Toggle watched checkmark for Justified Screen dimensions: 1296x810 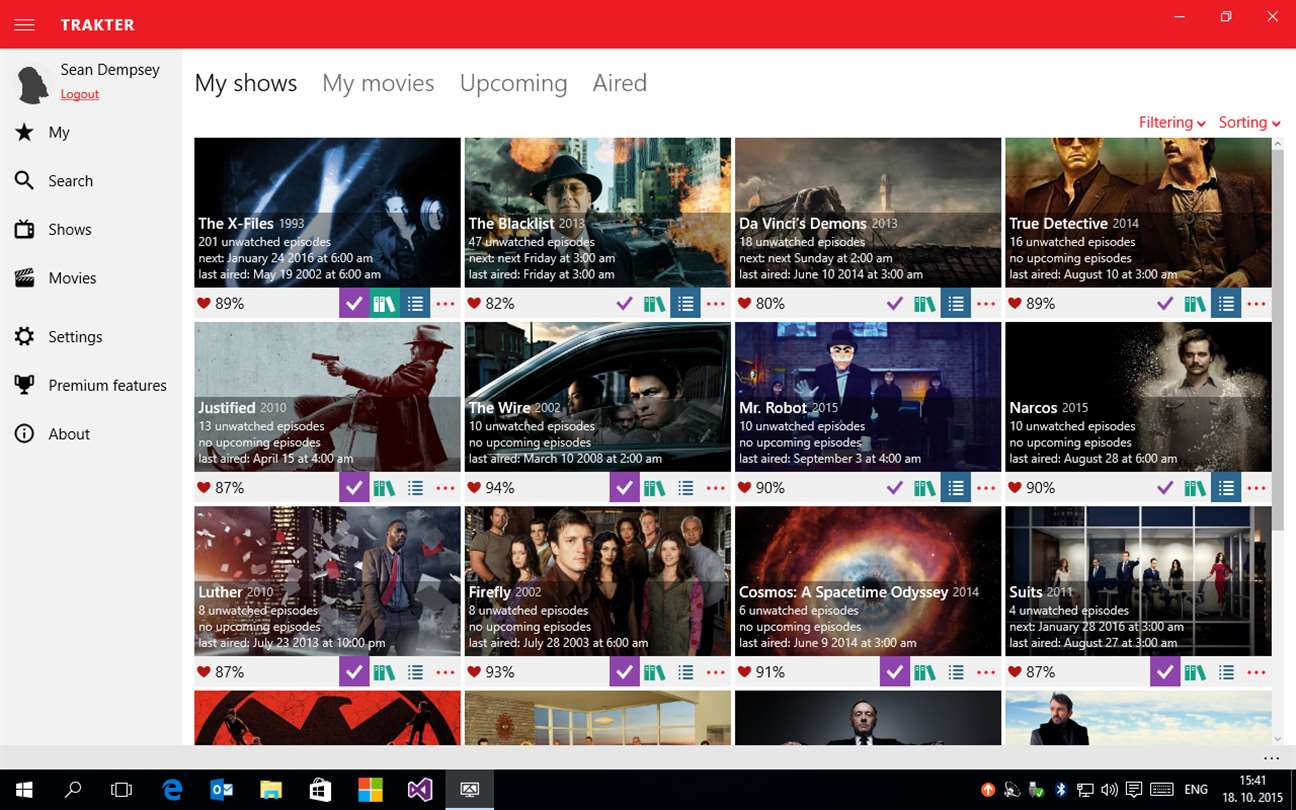click(x=354, y=488)
